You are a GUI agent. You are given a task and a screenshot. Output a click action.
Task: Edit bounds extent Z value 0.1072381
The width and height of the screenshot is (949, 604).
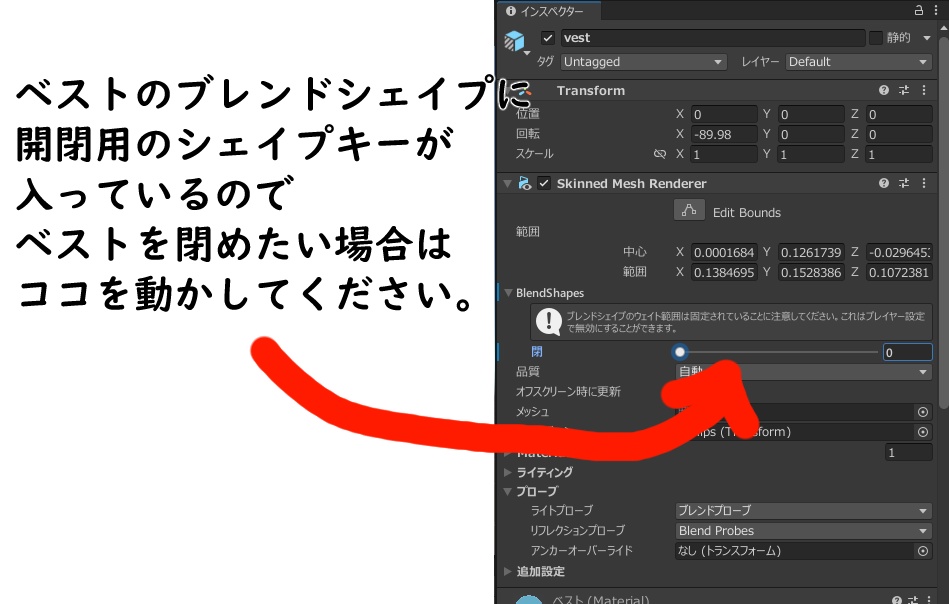tap(899, 272)
